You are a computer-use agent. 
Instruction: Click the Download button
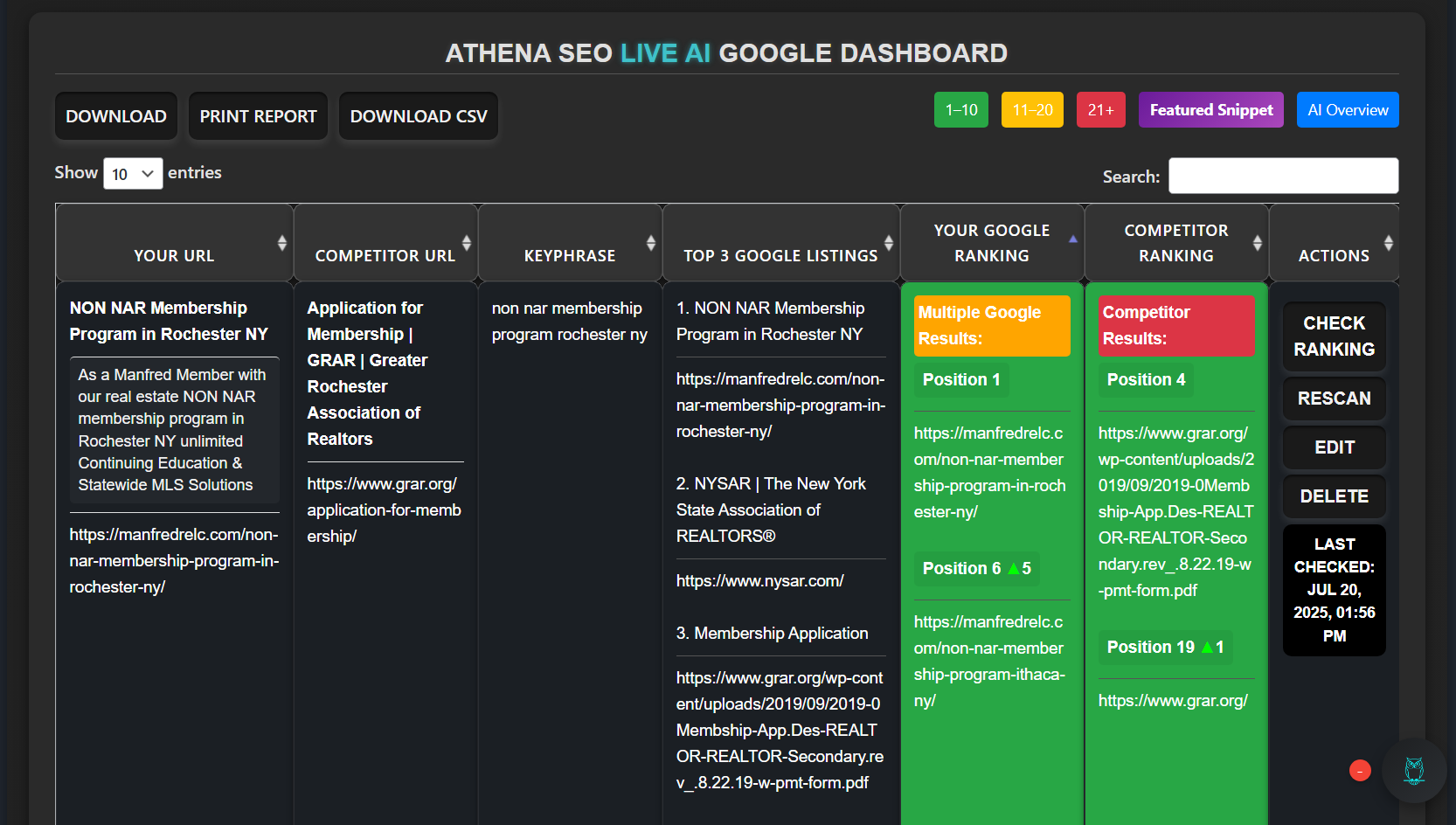116,116
